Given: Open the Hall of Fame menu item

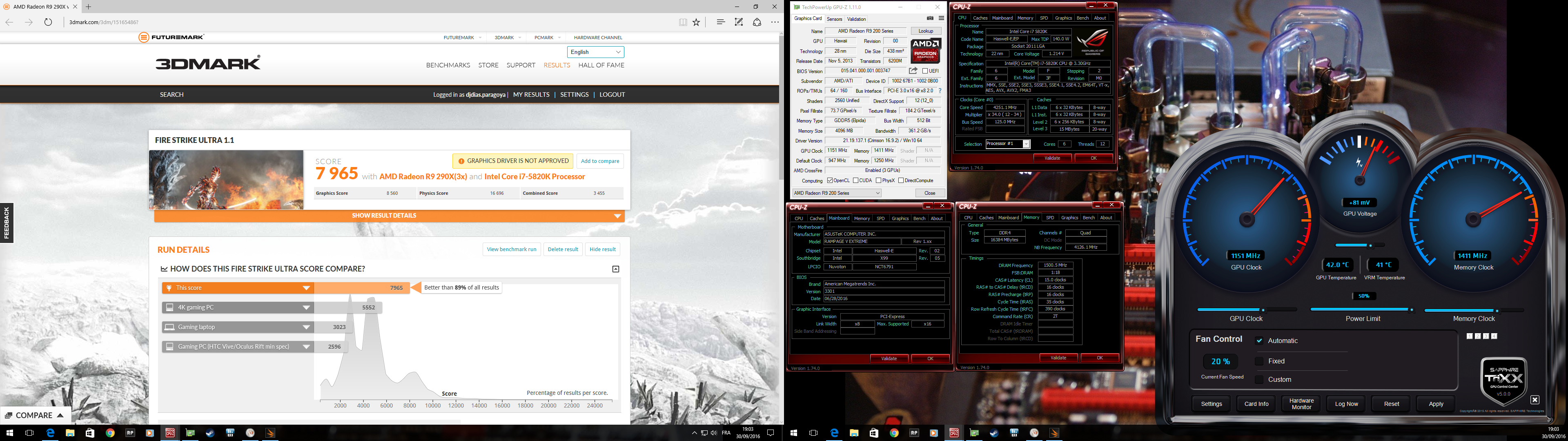Looking at the screenshot, I should pos(601,65).
